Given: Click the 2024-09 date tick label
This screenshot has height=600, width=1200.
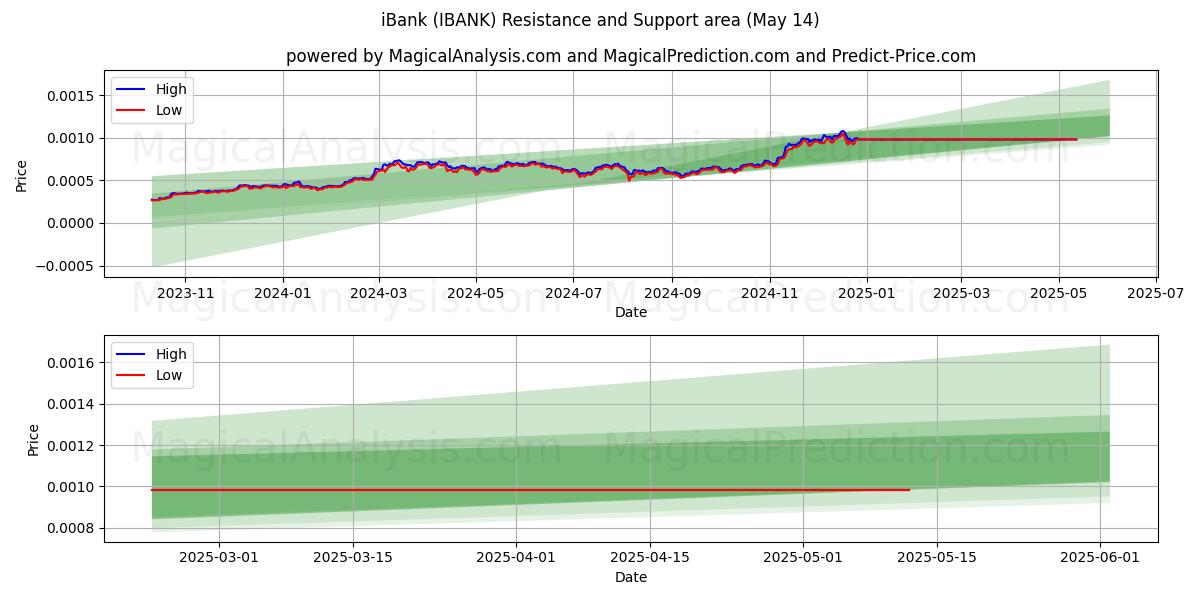Looking at the screenshot, I should click(x=672, y=295).
